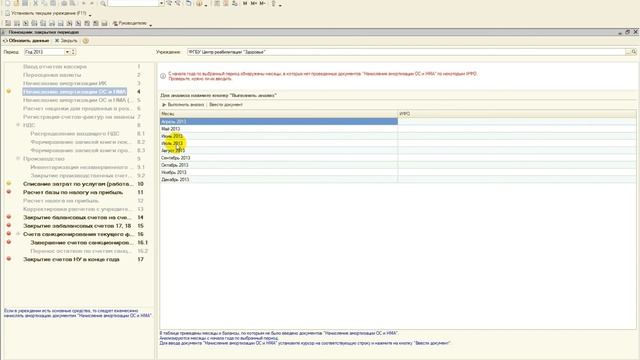Viewport: 640px width, 360px height.
Task: Open the calculator icon in the top toolbar
Action: coord(217,3)
